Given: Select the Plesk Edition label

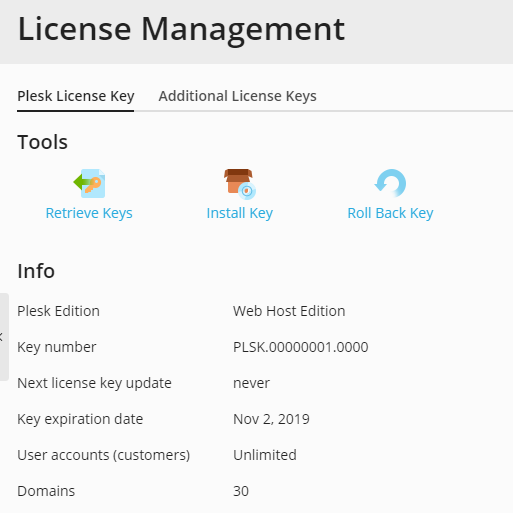Looking at the screenshot, I should (x=58, y=311).
